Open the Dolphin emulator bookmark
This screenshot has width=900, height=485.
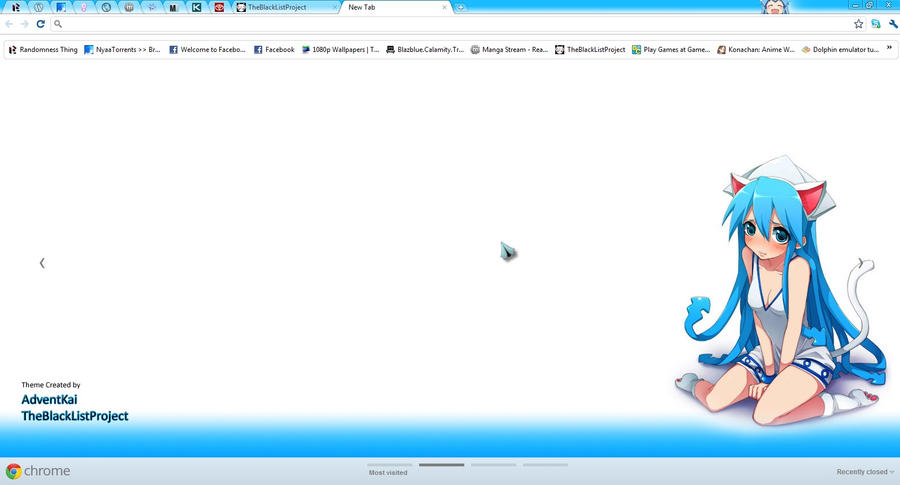(x=840, y=50)
